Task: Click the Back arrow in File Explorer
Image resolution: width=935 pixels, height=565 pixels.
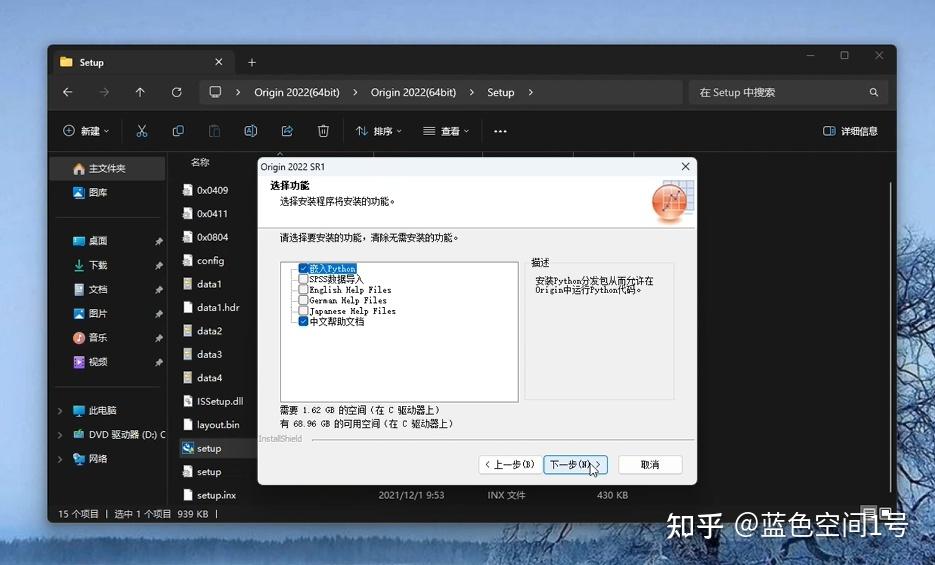Action: 67,92
